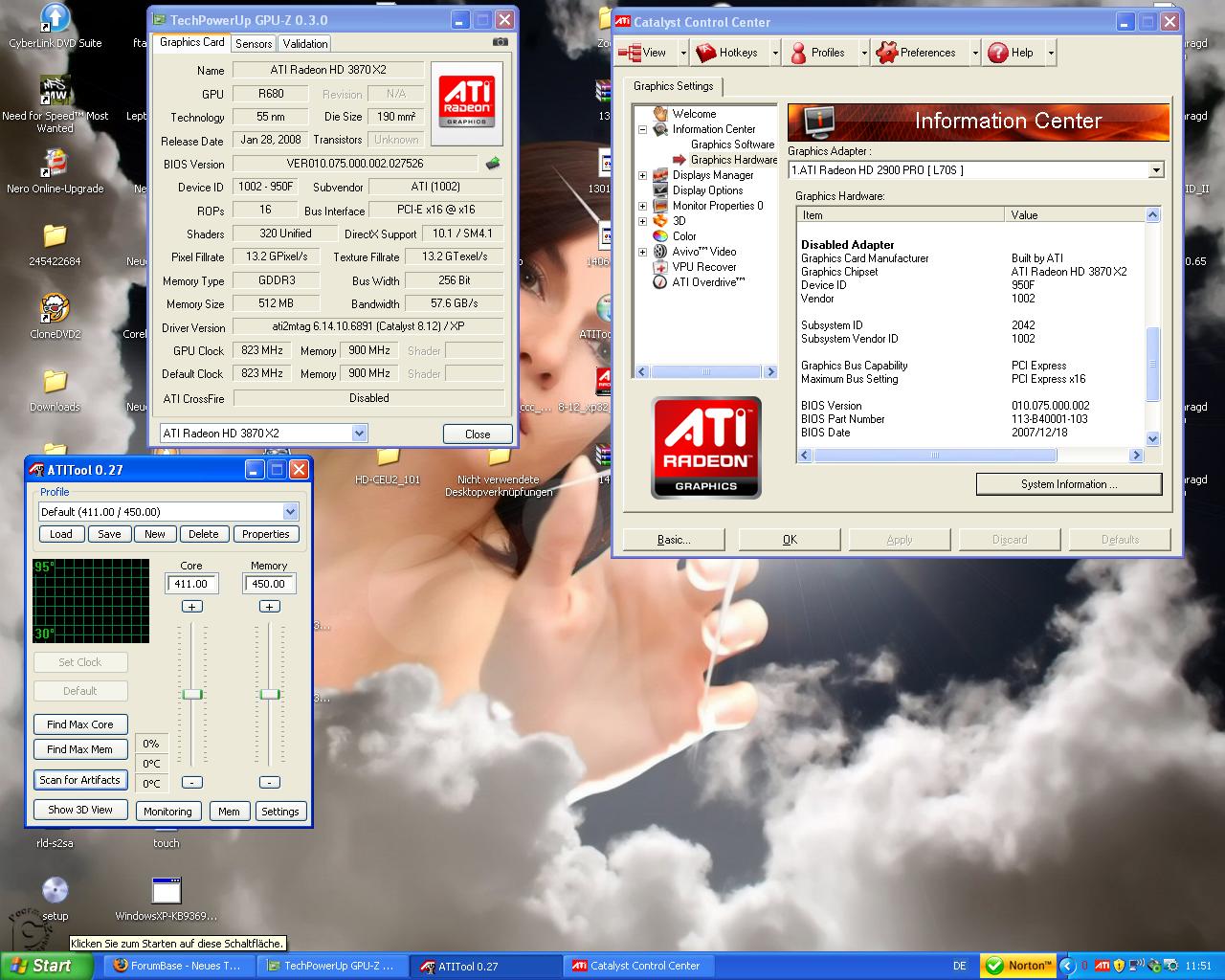Click the ATI Radeon logo in GPU-Z
The height and width of the screenshot is (980, 1225).
point(467,102)
